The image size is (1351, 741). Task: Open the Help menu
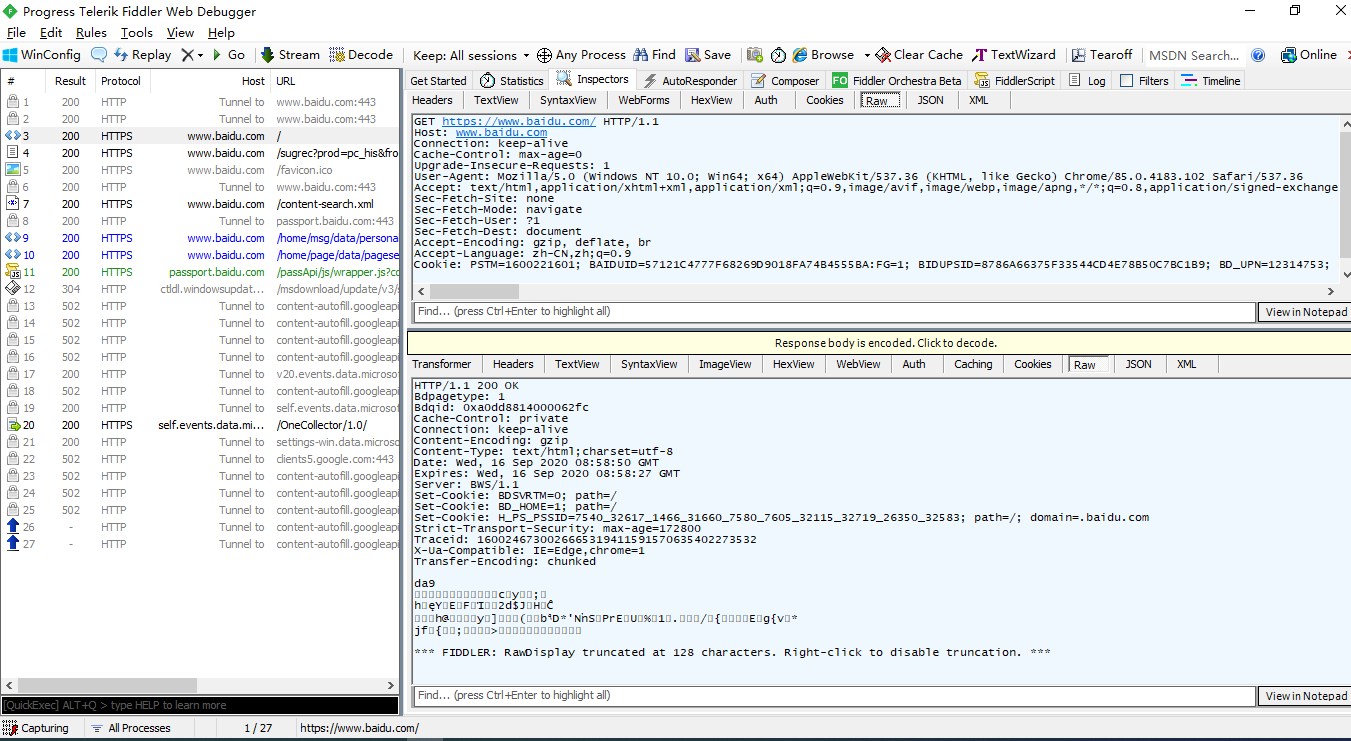tap(221, 33)
